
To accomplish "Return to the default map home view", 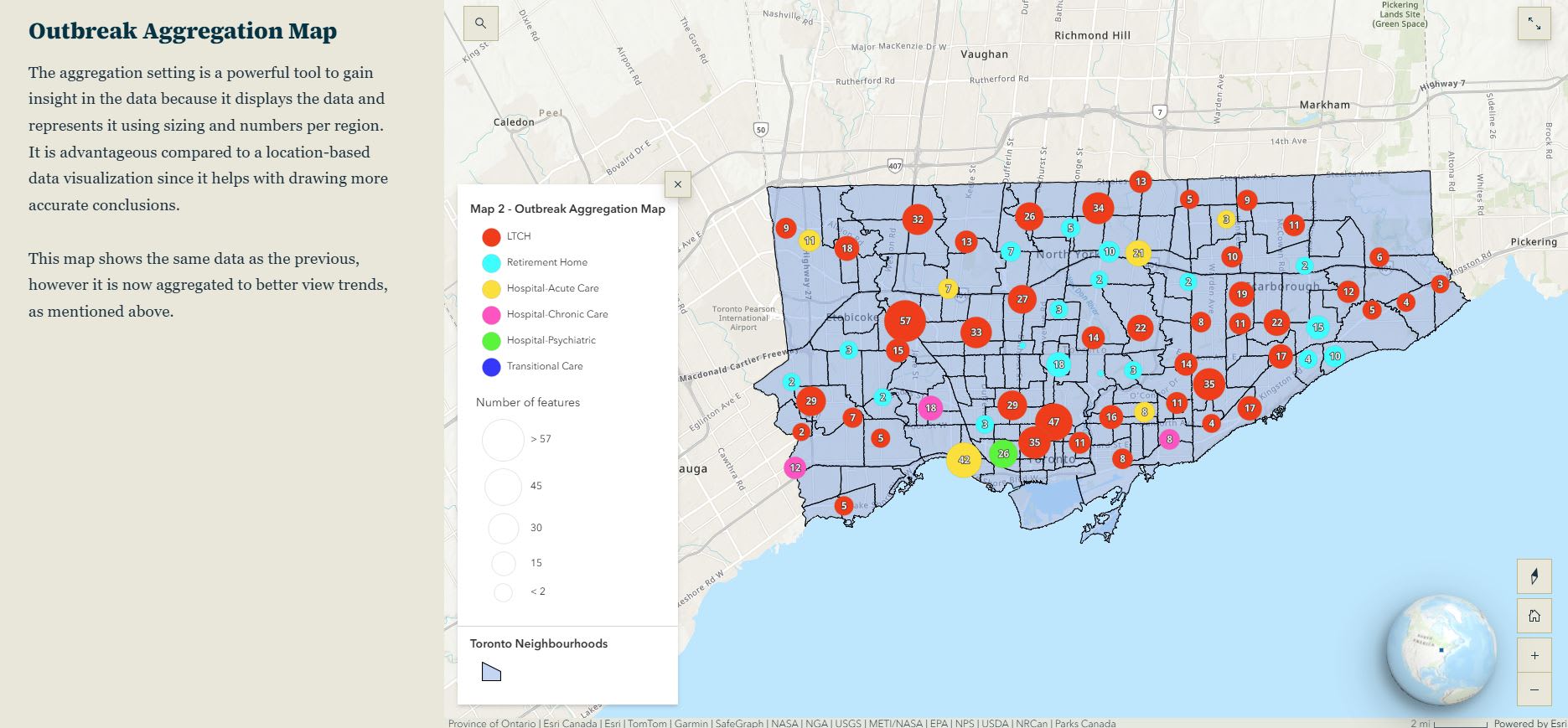I will tap(1534, 616).
